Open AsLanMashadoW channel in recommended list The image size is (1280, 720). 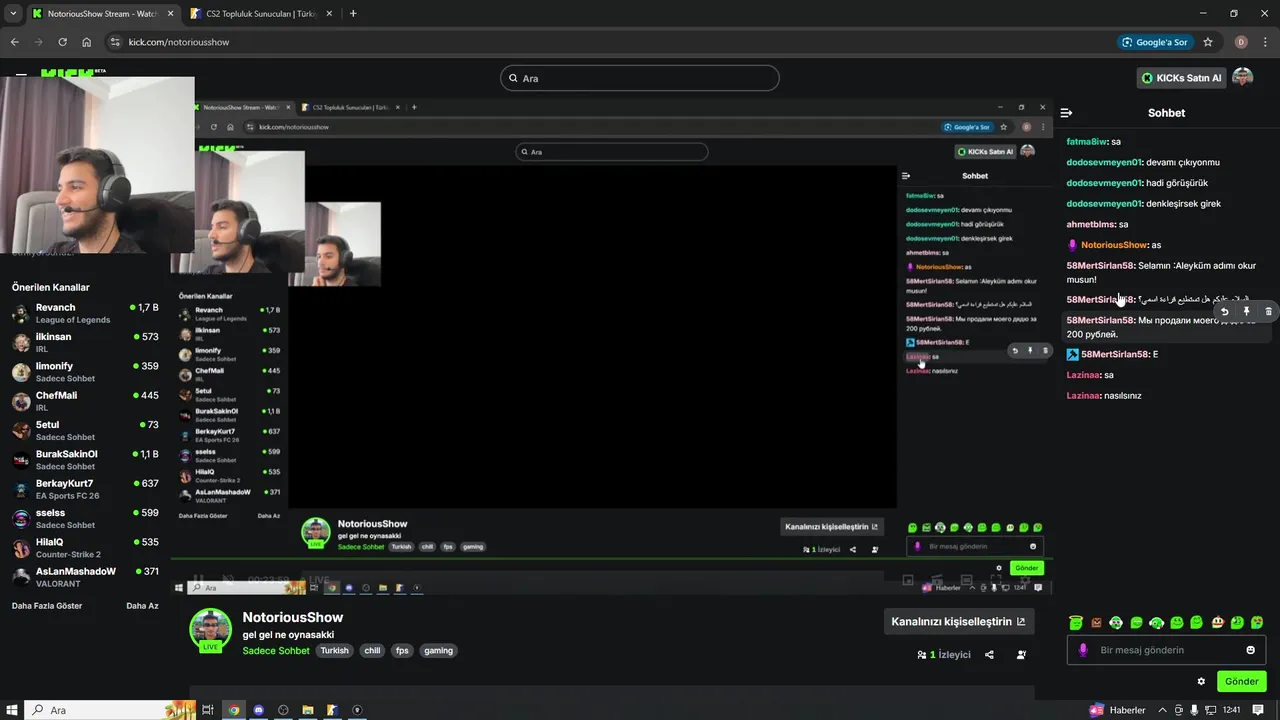tap(85, 577)
